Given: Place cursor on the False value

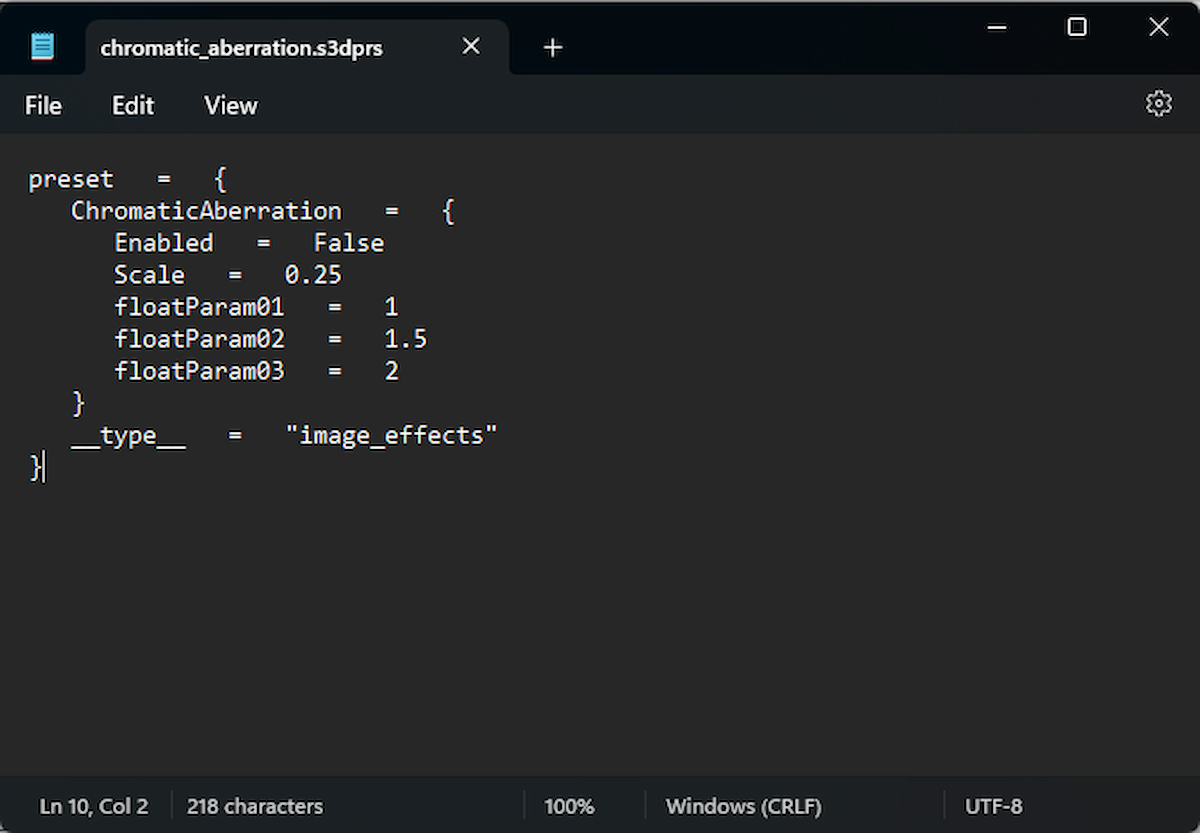Looking at the screenshot, I should (x=348, y=243).
